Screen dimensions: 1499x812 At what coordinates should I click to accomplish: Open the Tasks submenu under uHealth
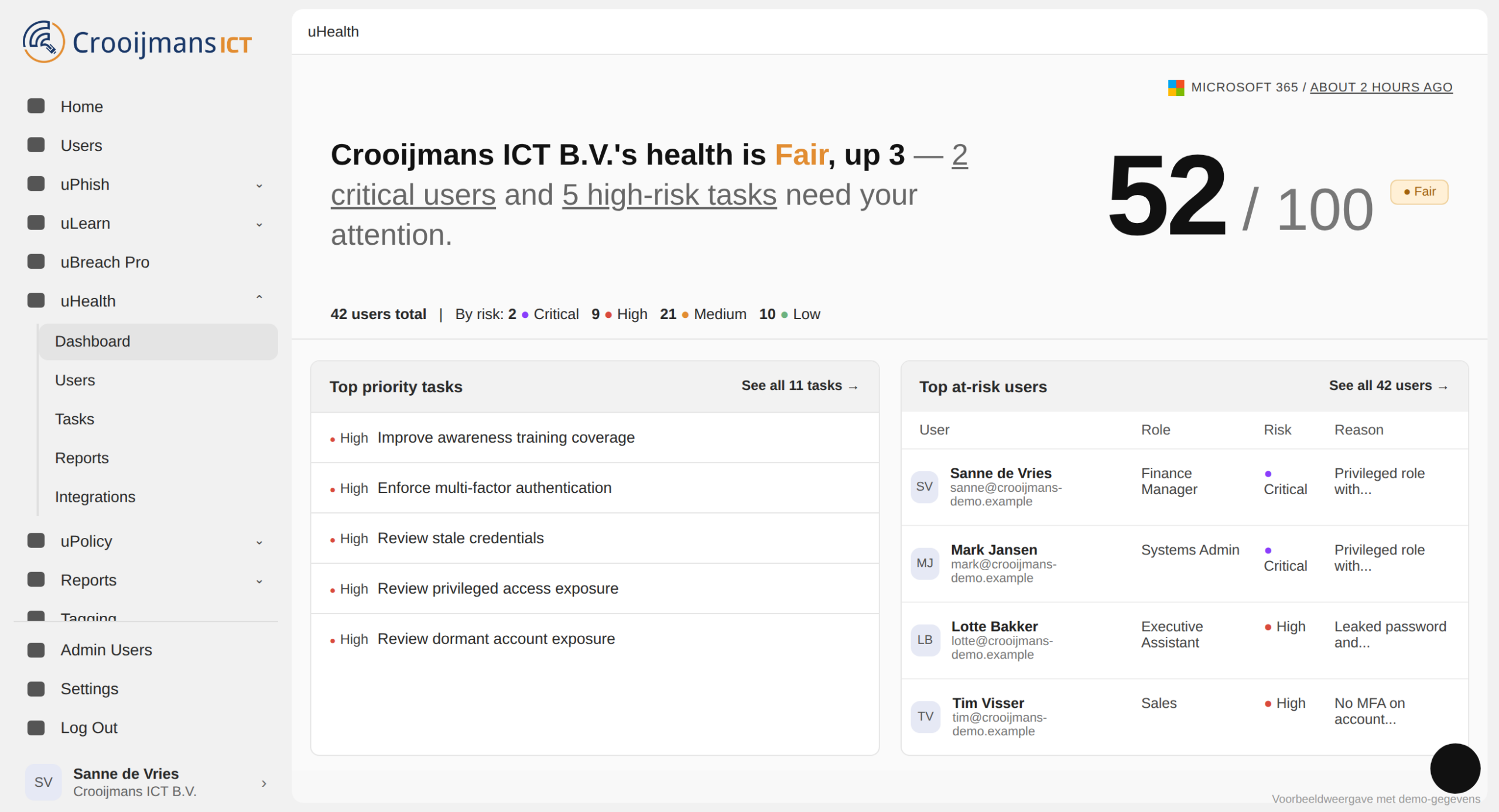click(x=158, y=419)
